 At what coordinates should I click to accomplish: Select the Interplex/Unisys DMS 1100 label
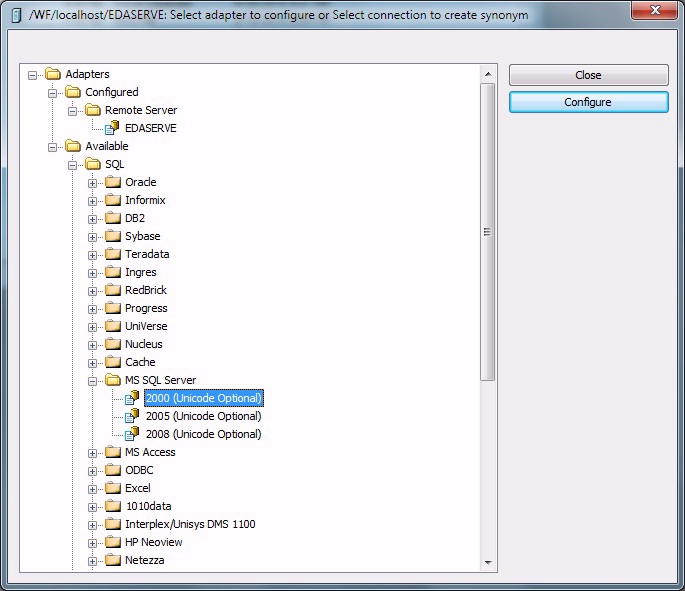[190, 524]
